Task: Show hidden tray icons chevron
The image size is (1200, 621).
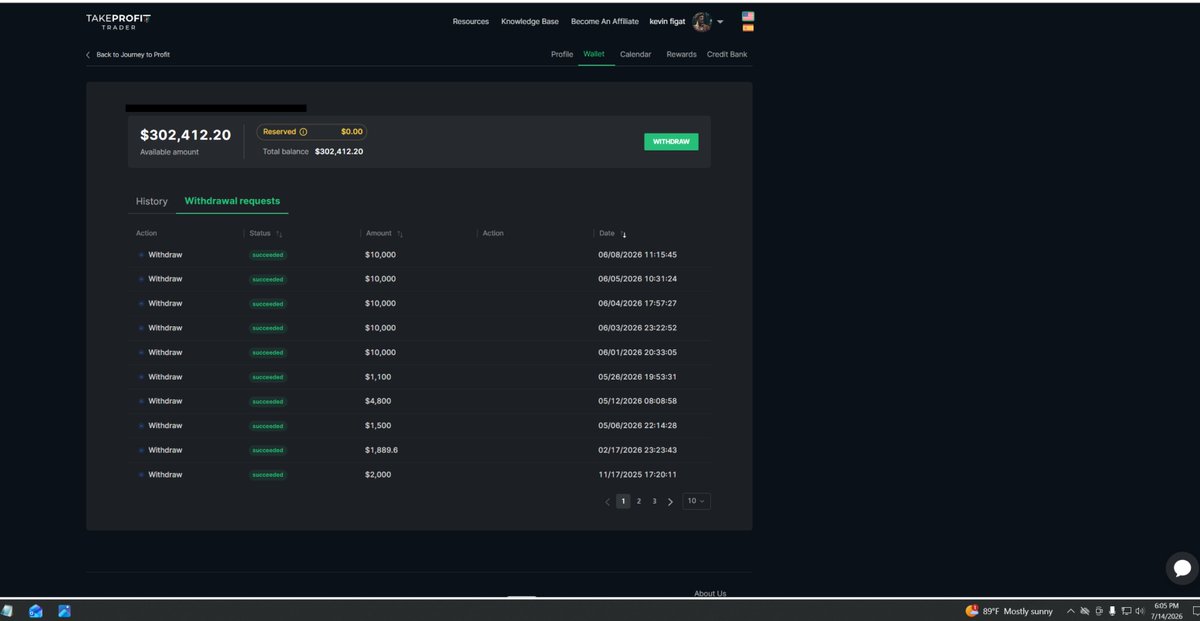Action: coord(1071,611)
